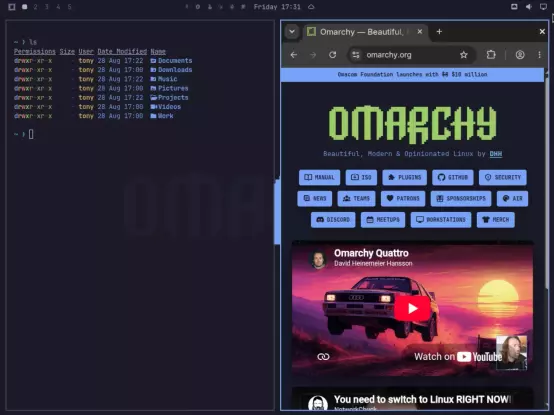Bookmark this page with the star
The image size is (554, 415).
(x=464, y=55)
